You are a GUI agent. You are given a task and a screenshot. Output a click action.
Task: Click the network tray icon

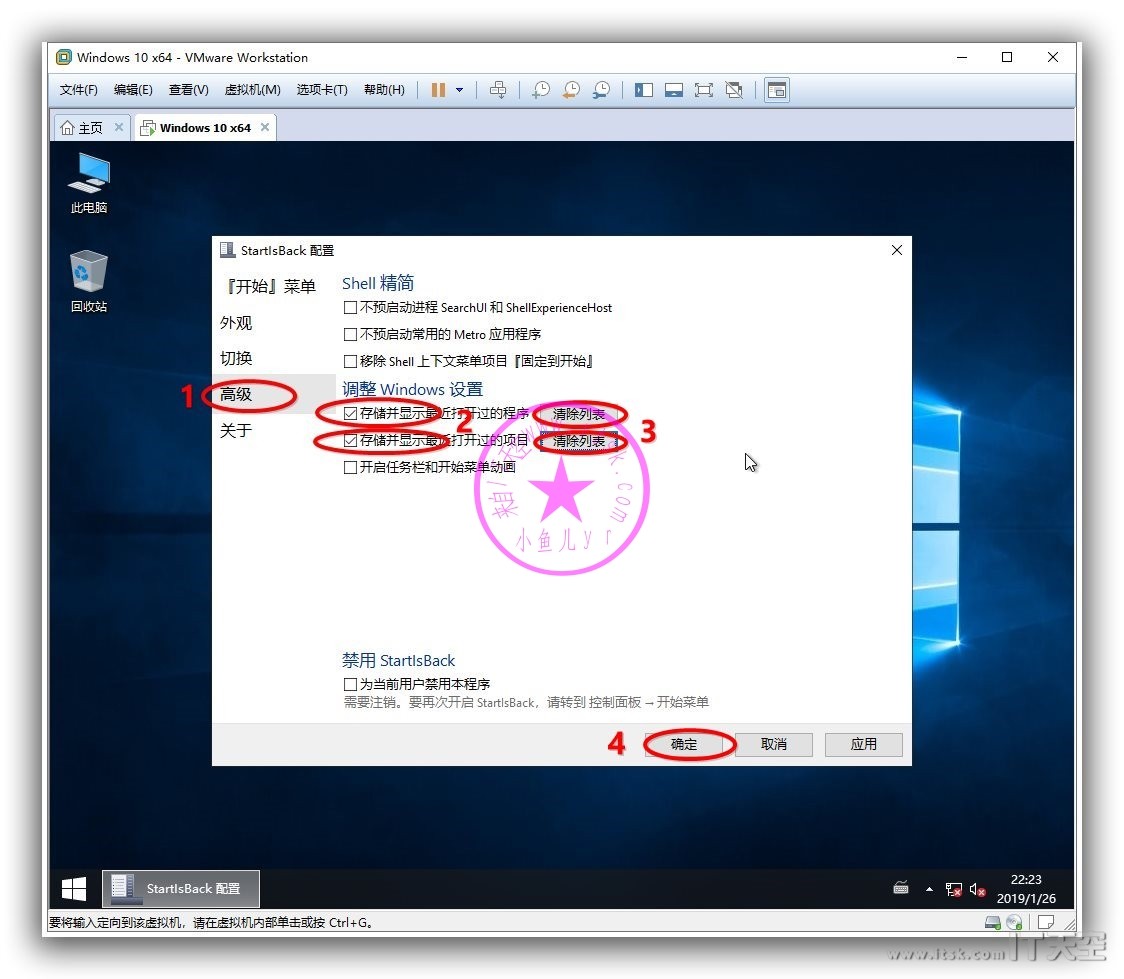[x=953, y=889]
